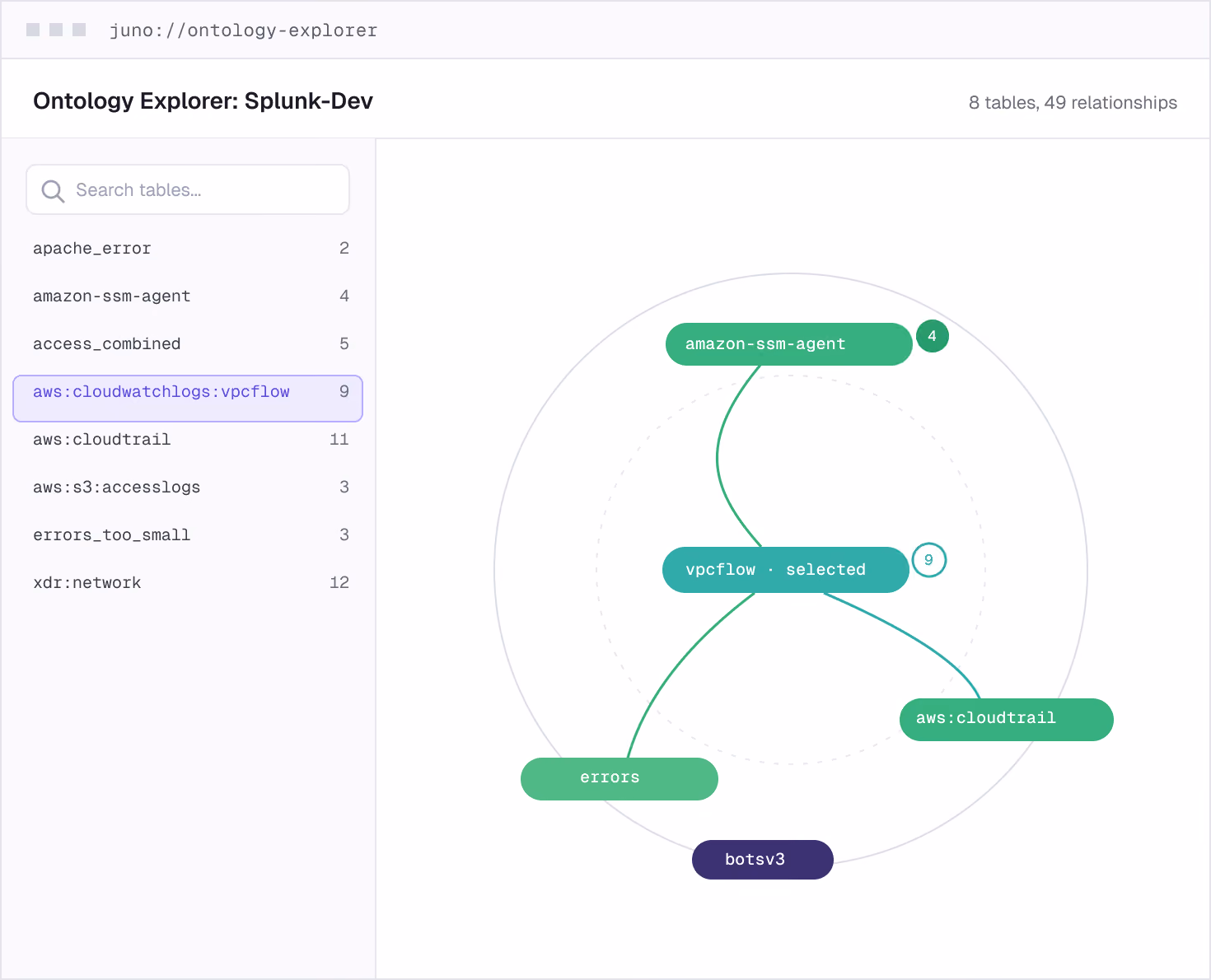
Task: Select the botsv3 graph node
Action: pos(763,860)
